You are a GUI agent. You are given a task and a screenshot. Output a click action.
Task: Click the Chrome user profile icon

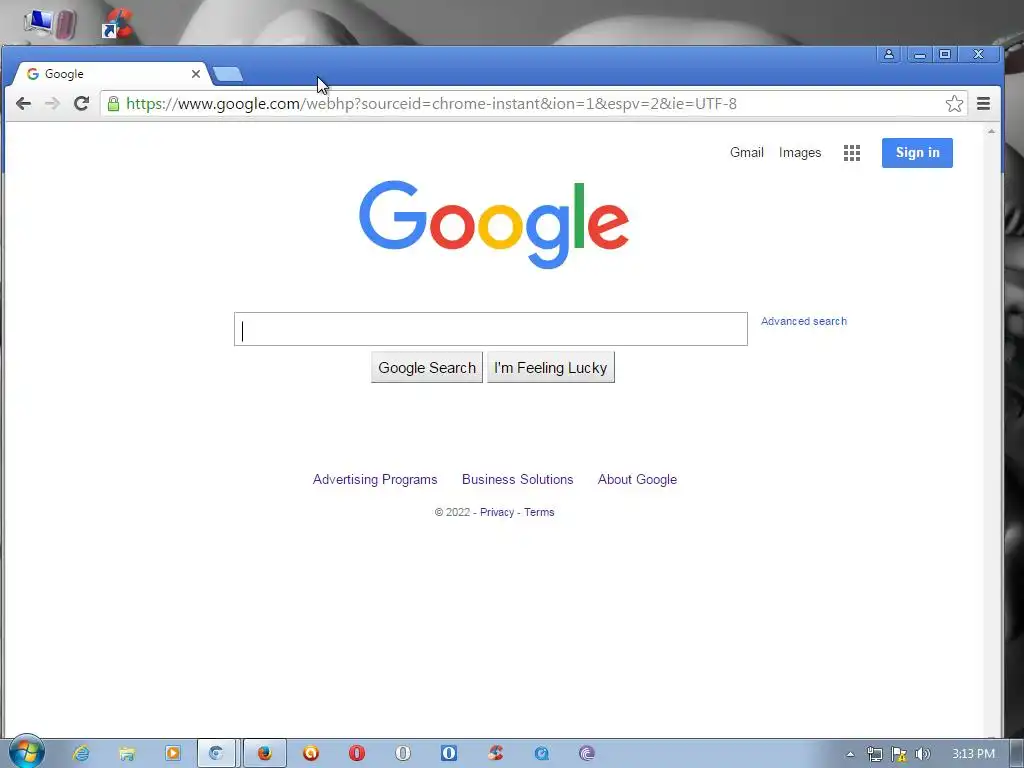tap(889, 54)
